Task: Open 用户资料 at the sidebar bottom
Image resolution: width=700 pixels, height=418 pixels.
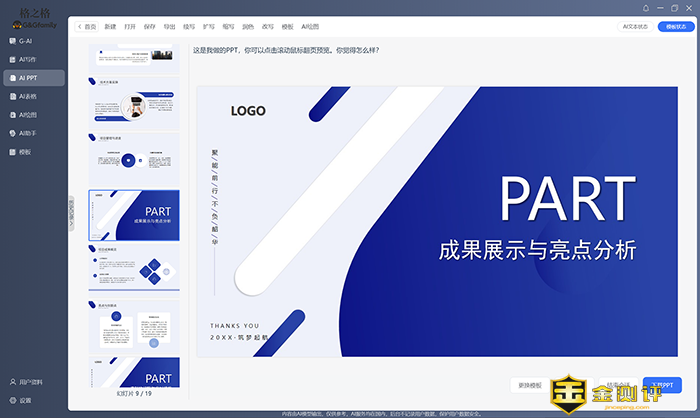Action: coord(28,382)
